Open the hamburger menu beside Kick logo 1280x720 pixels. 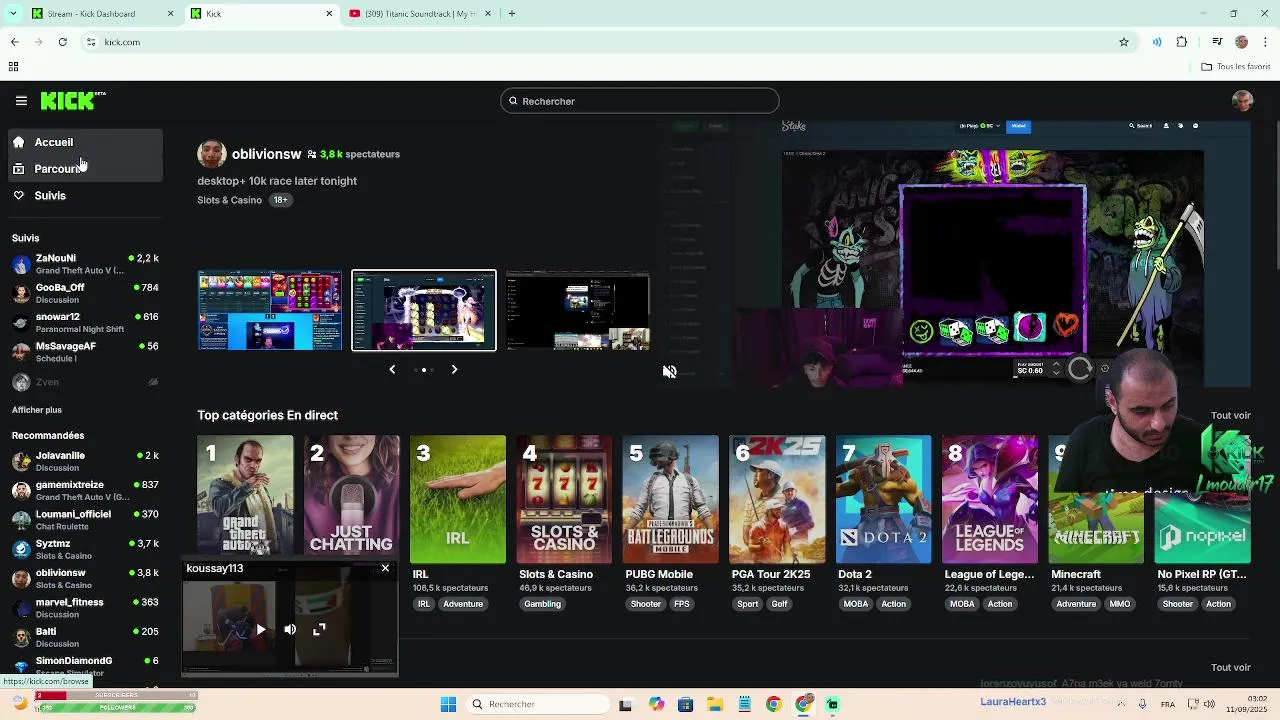(x=21, y=101)
